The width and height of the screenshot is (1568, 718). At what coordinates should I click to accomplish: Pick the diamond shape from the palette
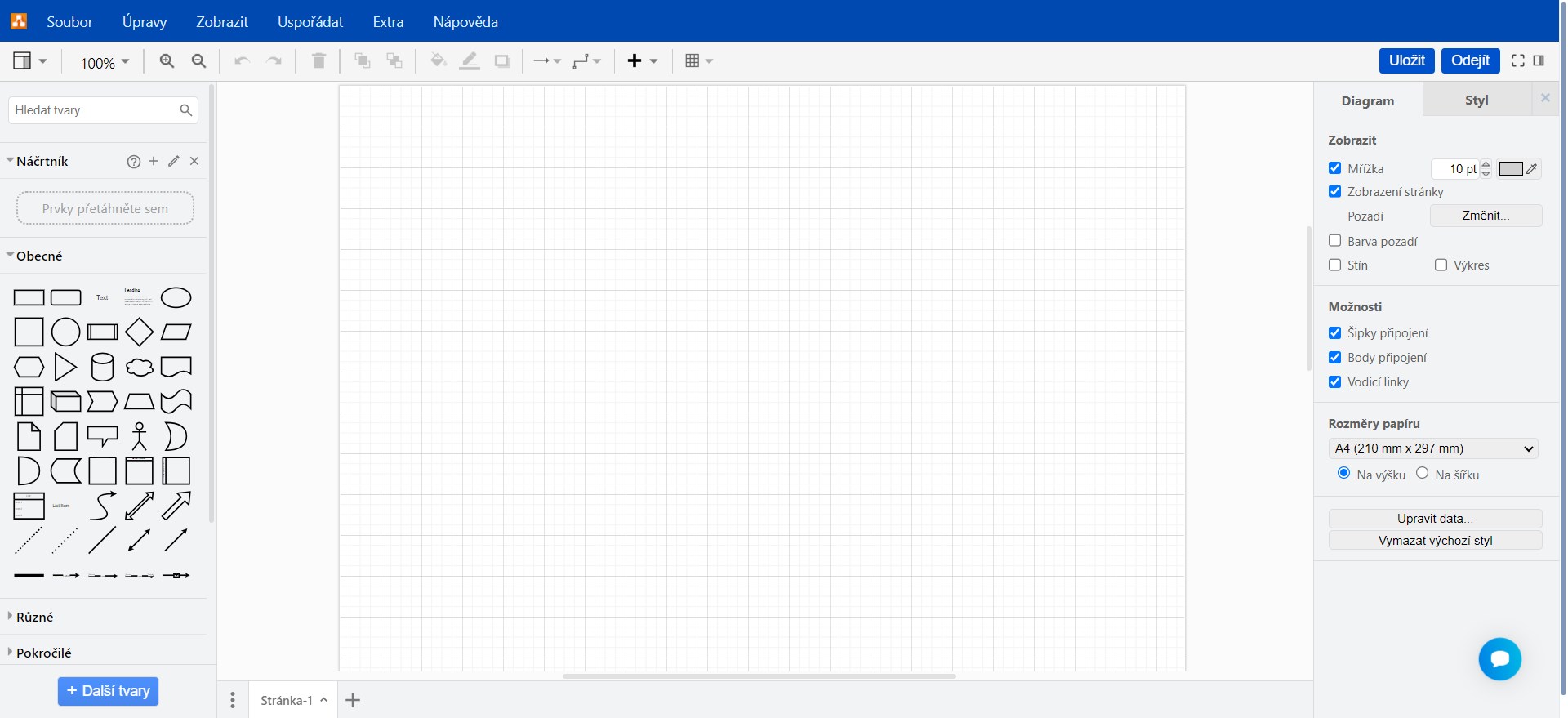(x=139, y=332)
